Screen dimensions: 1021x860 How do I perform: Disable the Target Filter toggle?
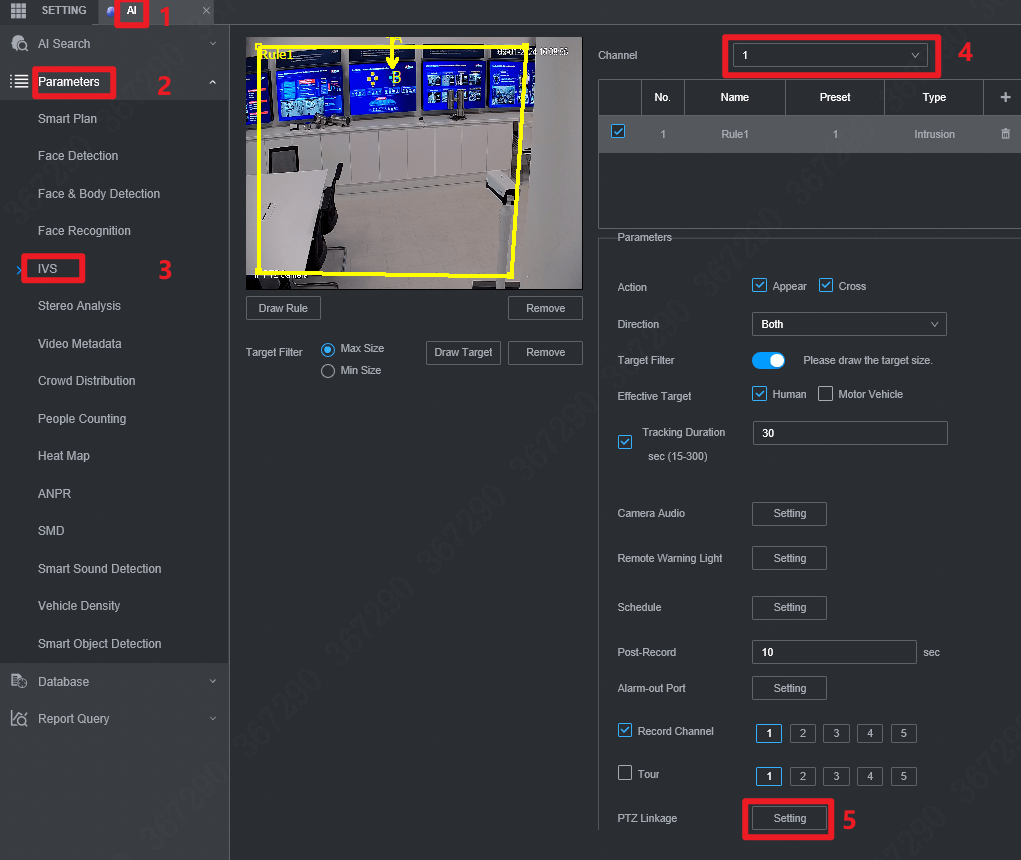[768, 359]
